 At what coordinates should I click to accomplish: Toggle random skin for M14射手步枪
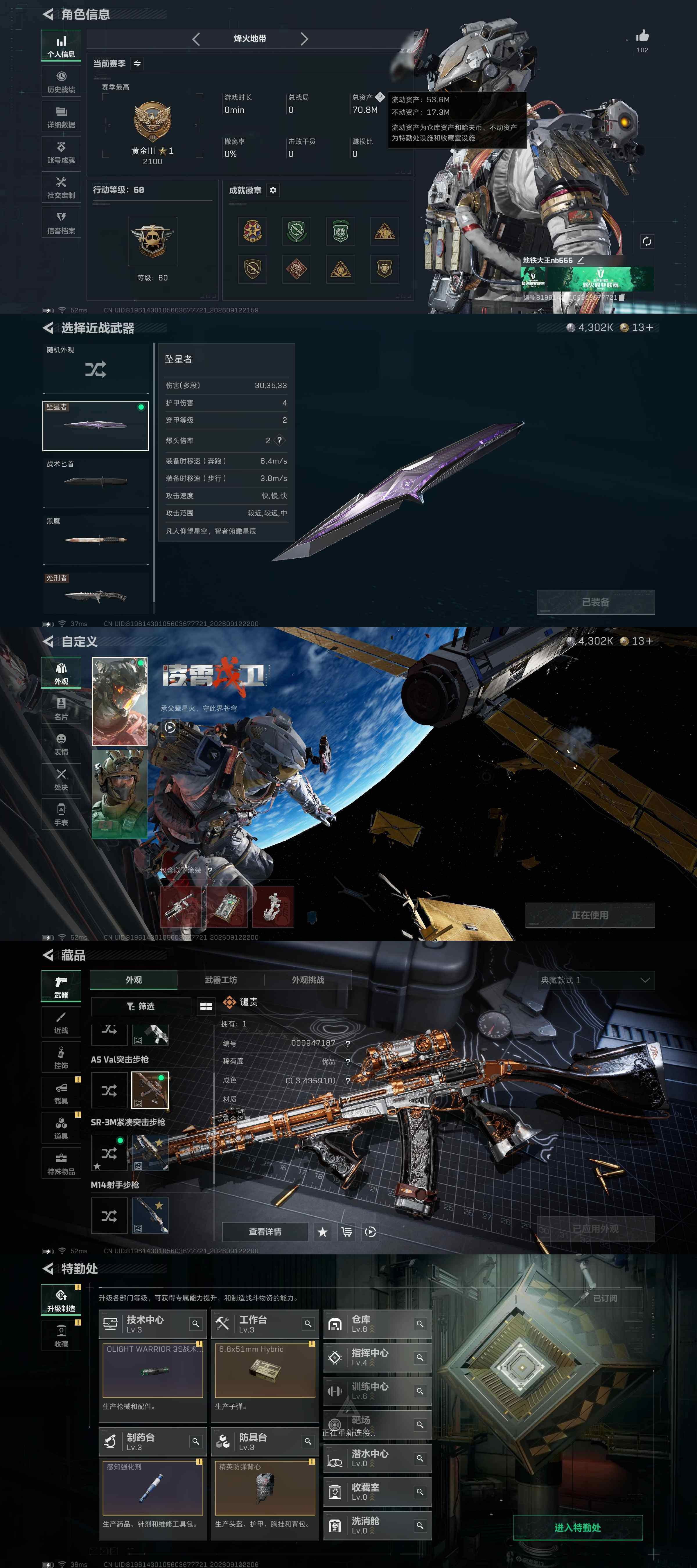click(x=109, y=1215)
